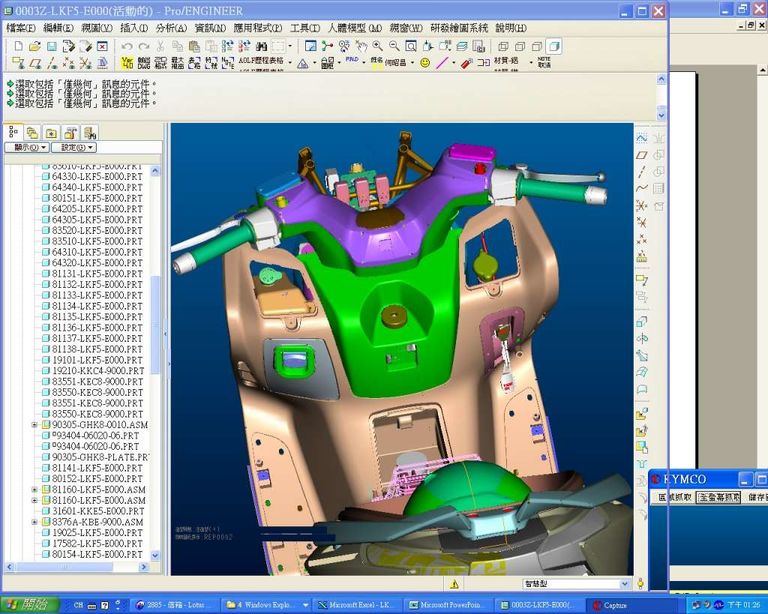Click the smiley face toolbar icon
This screenshot has height=614, width=768.
[x=425, y=63]
